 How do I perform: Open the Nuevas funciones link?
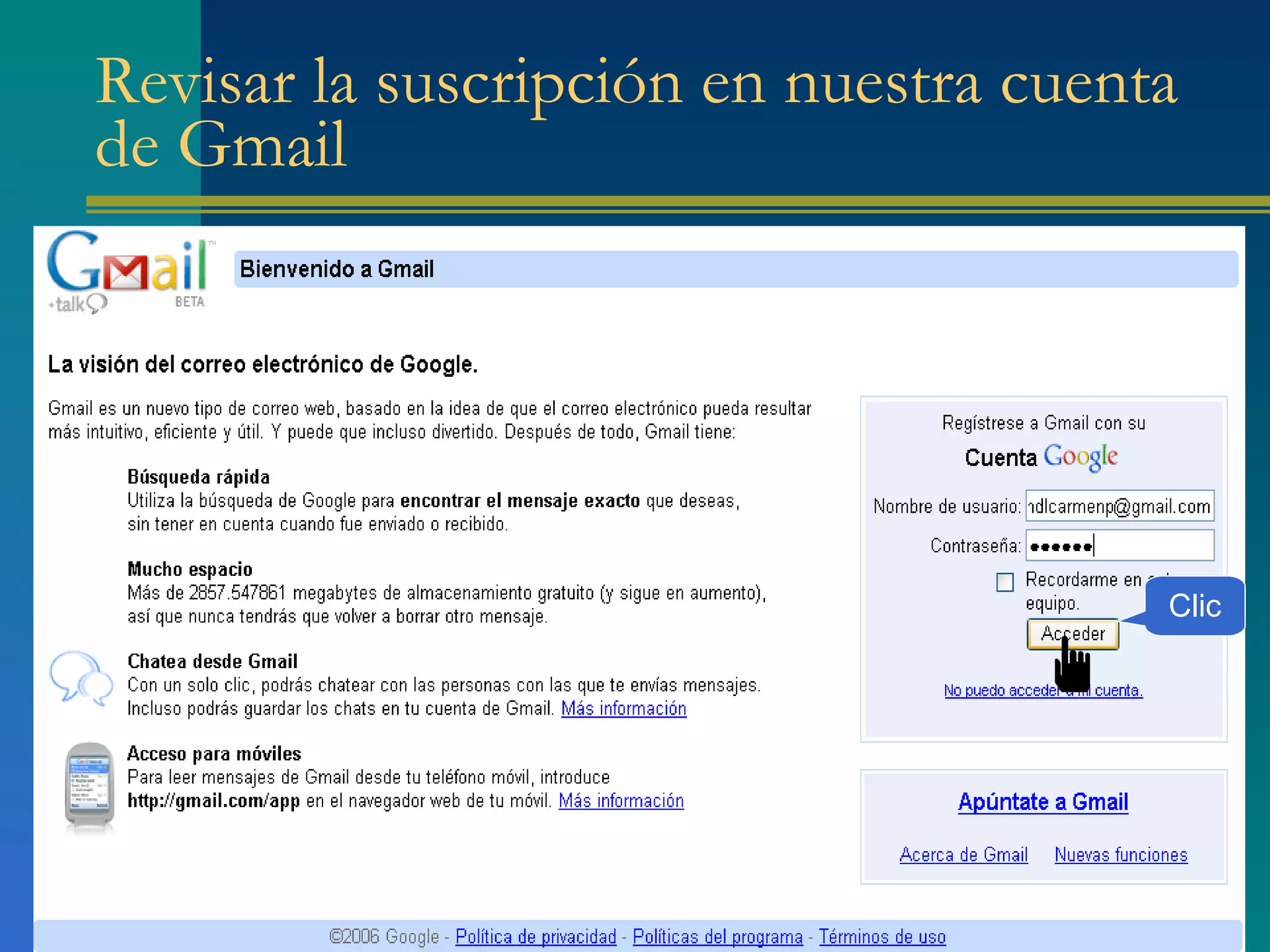pyautogui.click(x=1121, y=855)
